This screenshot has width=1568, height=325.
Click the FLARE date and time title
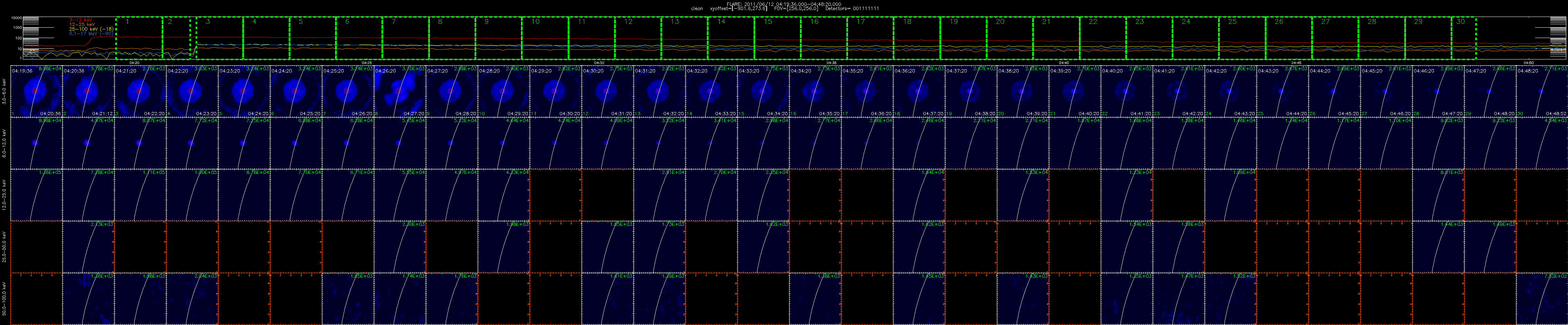coord(784,4)
